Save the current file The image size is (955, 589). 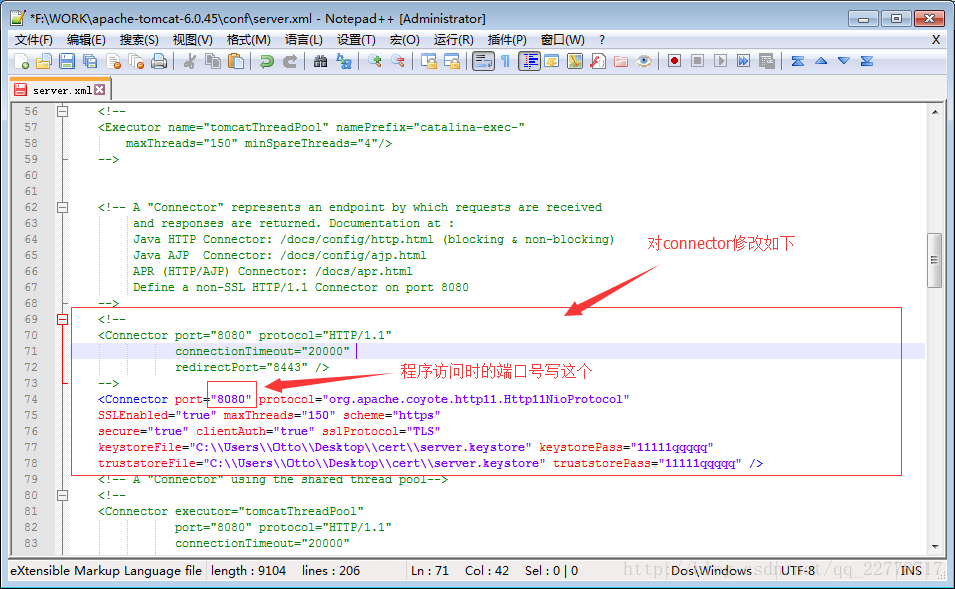(x=67, y=62)
